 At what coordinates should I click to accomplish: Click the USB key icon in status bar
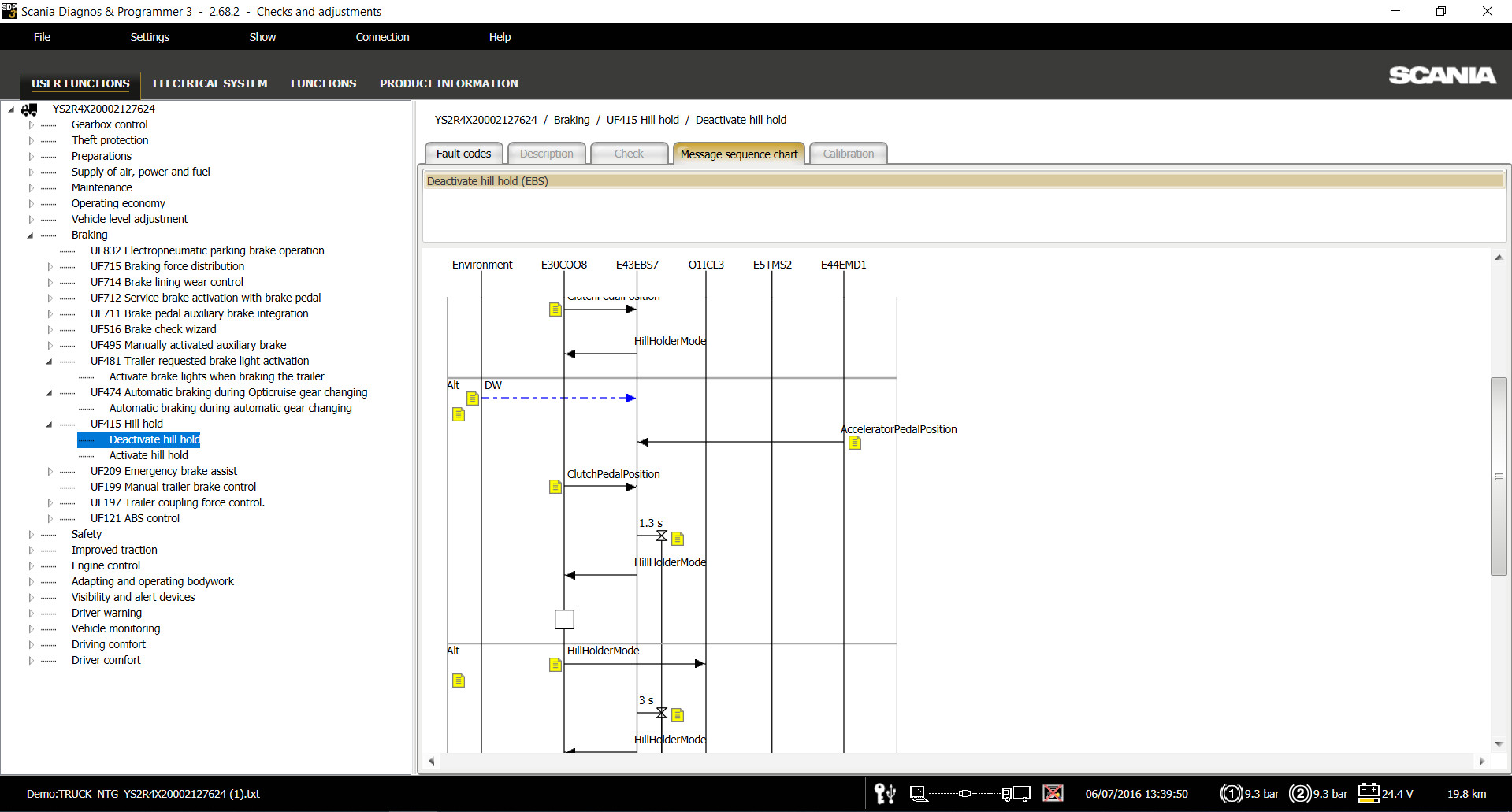pos(885,793)
